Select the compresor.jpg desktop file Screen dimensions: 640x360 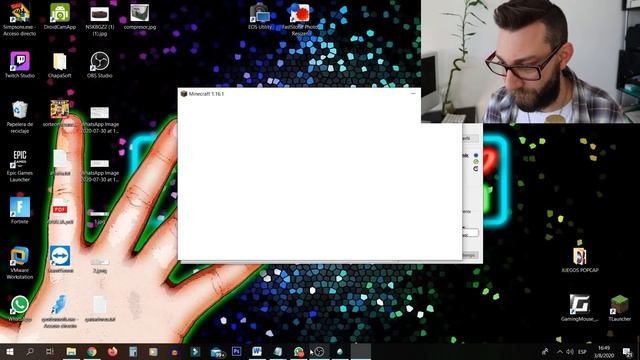tap(140, 17)
